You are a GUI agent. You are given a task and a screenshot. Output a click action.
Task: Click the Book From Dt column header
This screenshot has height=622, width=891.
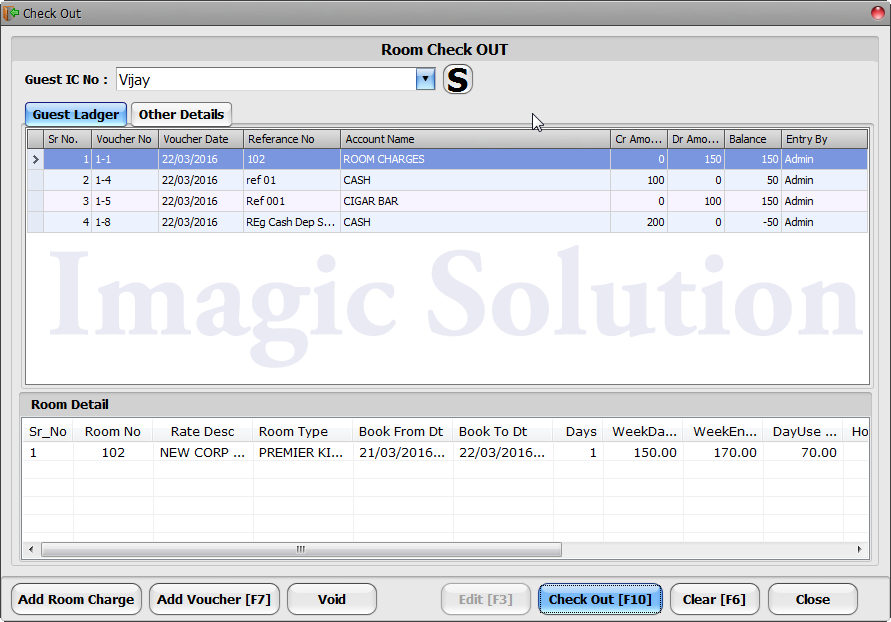point(401,432)
